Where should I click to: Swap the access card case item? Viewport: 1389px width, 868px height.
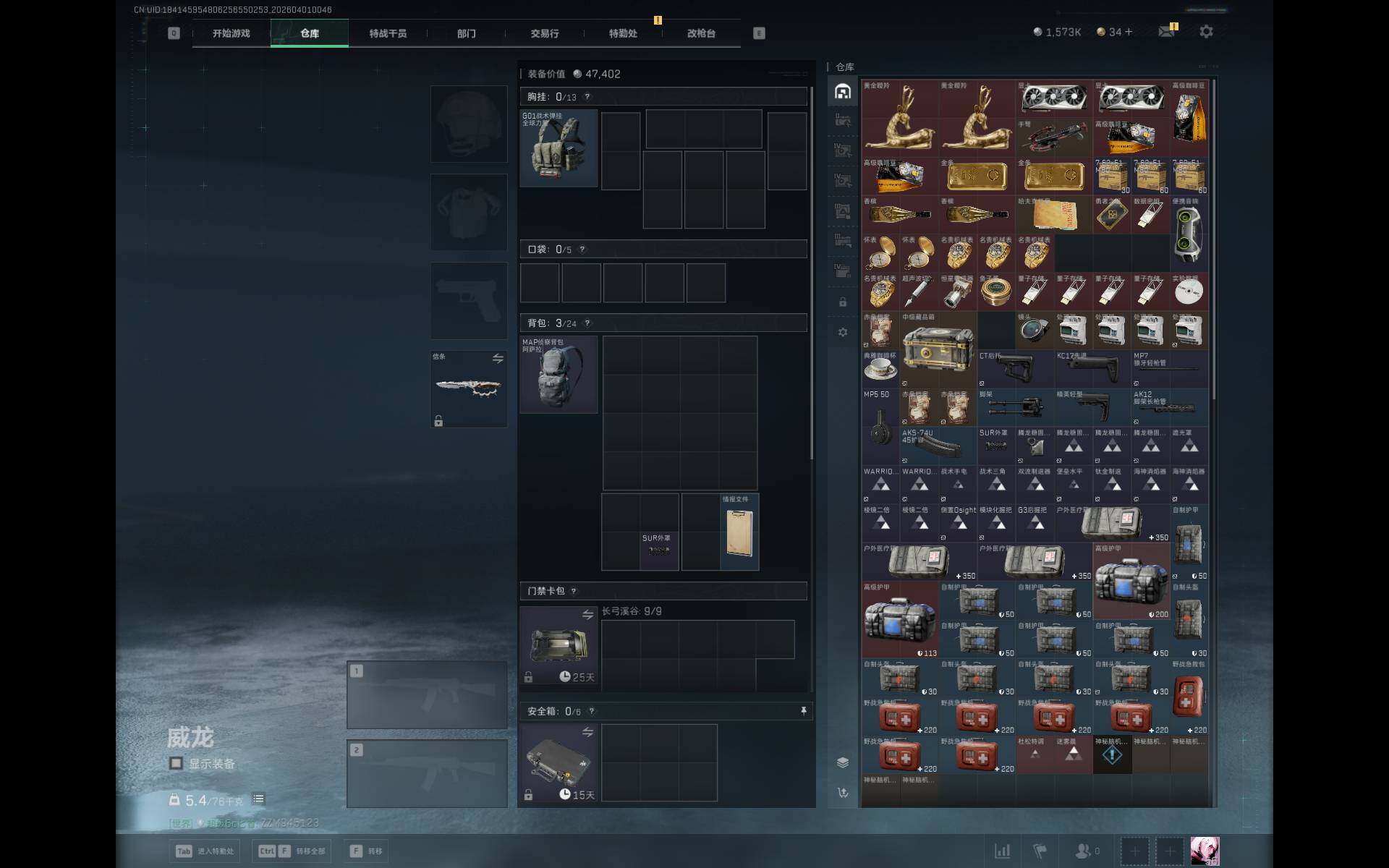[587, 615]
